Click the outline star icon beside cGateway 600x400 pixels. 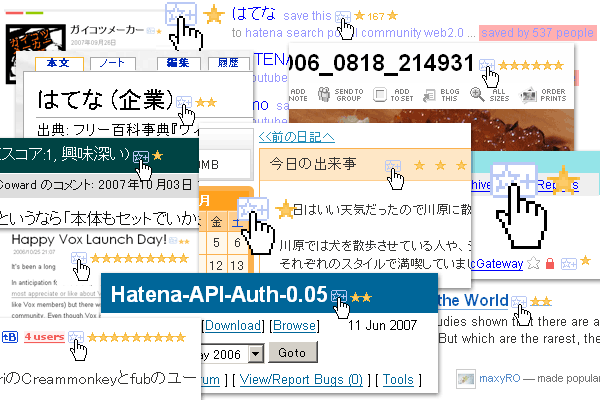click(533, 263)
